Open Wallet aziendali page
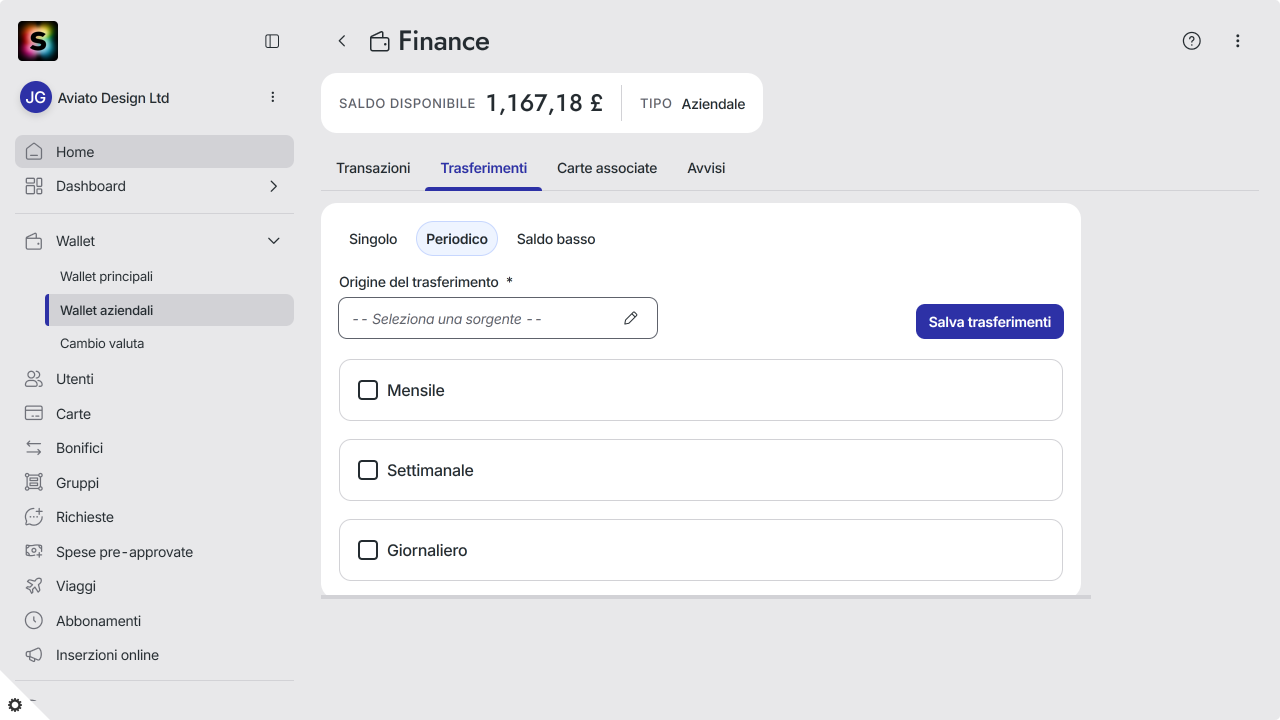 pos(169,310)
